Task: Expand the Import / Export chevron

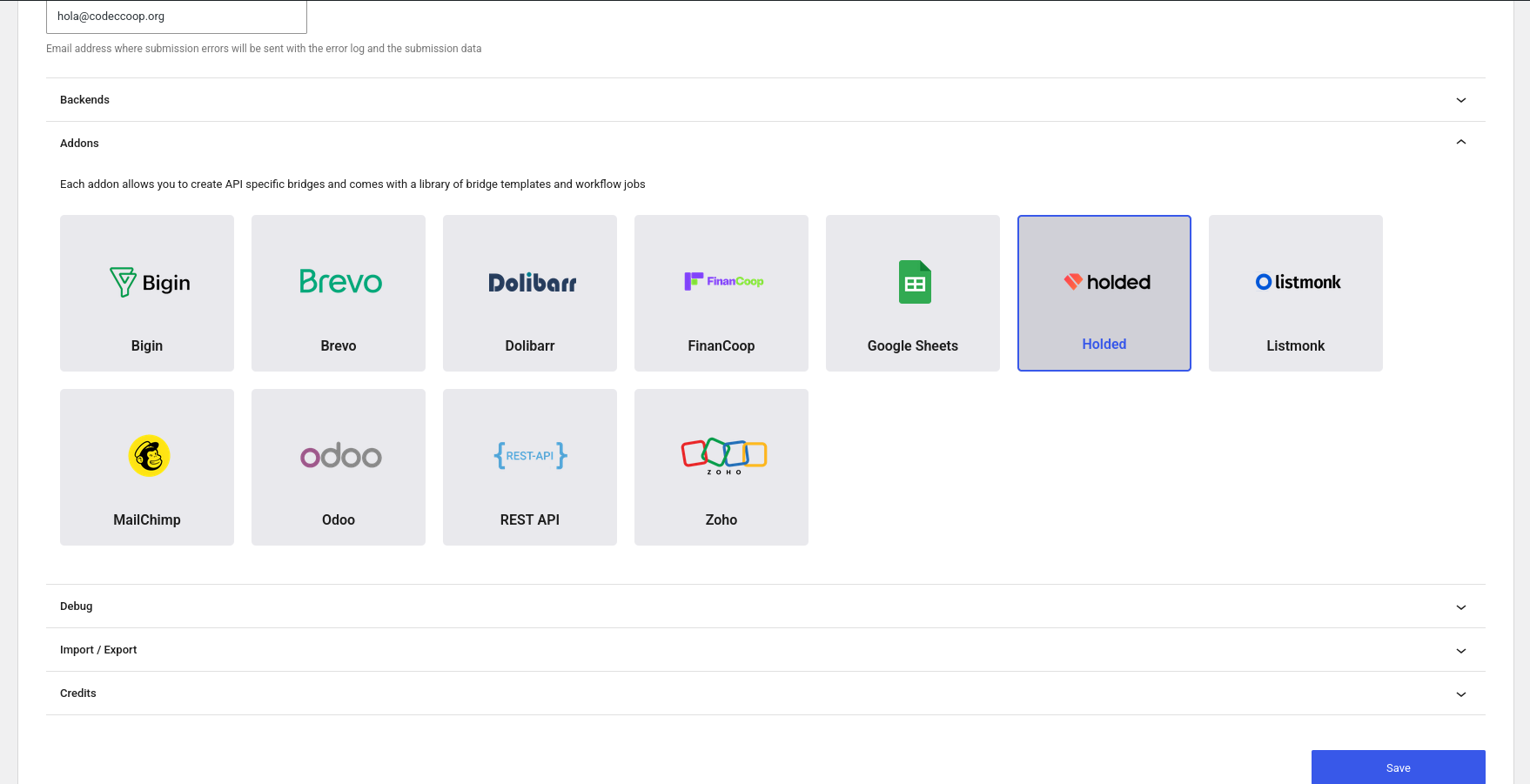Action: (1460, 651)
